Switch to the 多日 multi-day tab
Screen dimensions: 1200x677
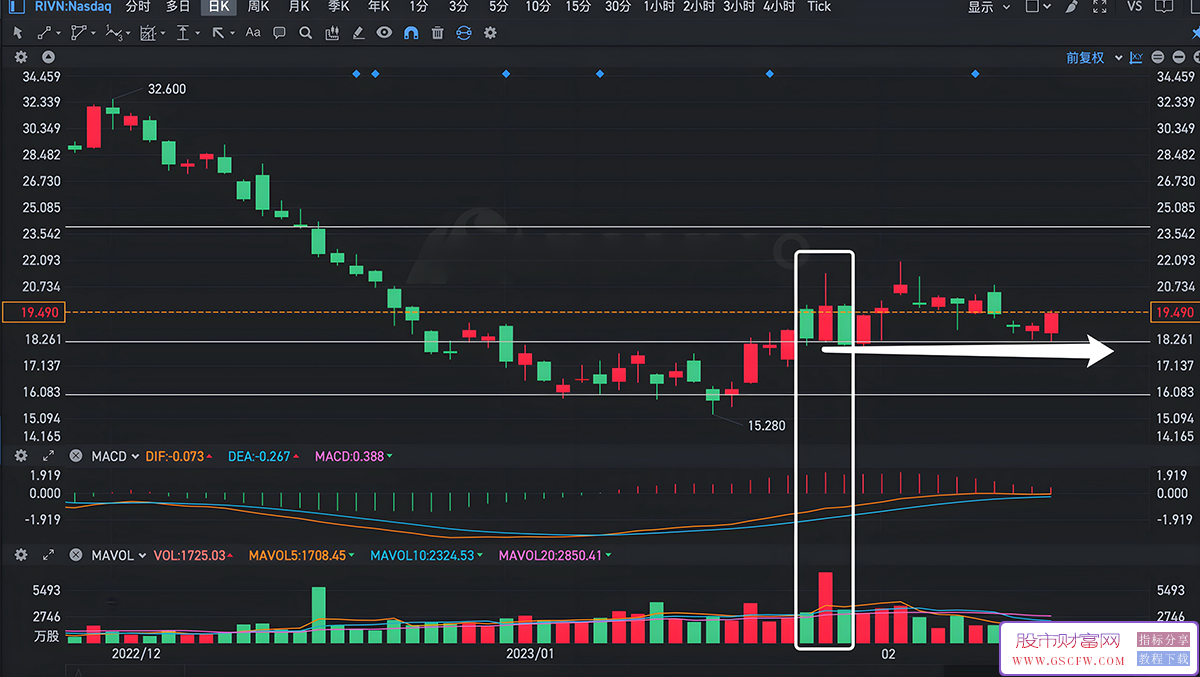pos(178,7)
